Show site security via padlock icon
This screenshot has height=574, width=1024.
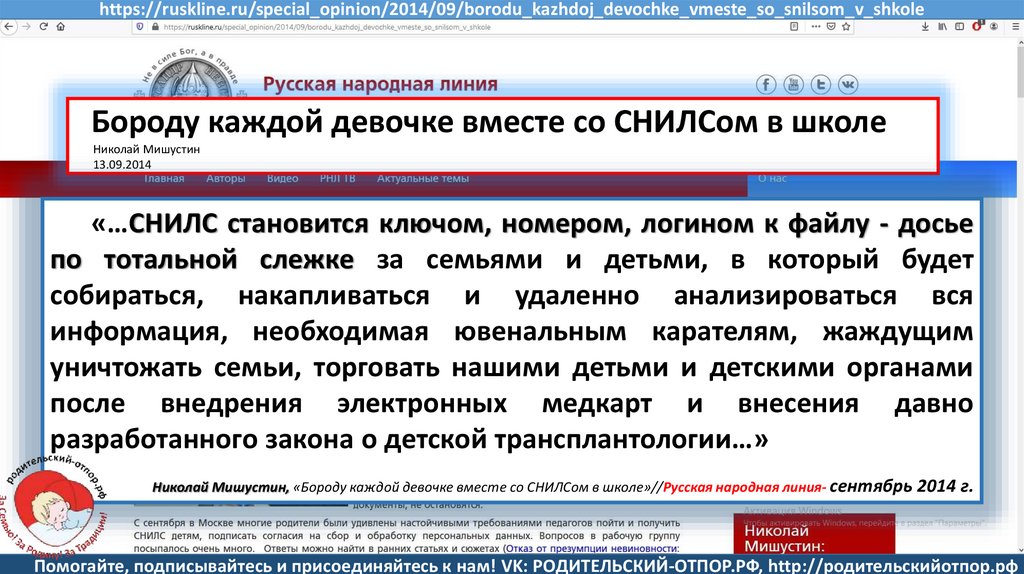pos(155,27)
